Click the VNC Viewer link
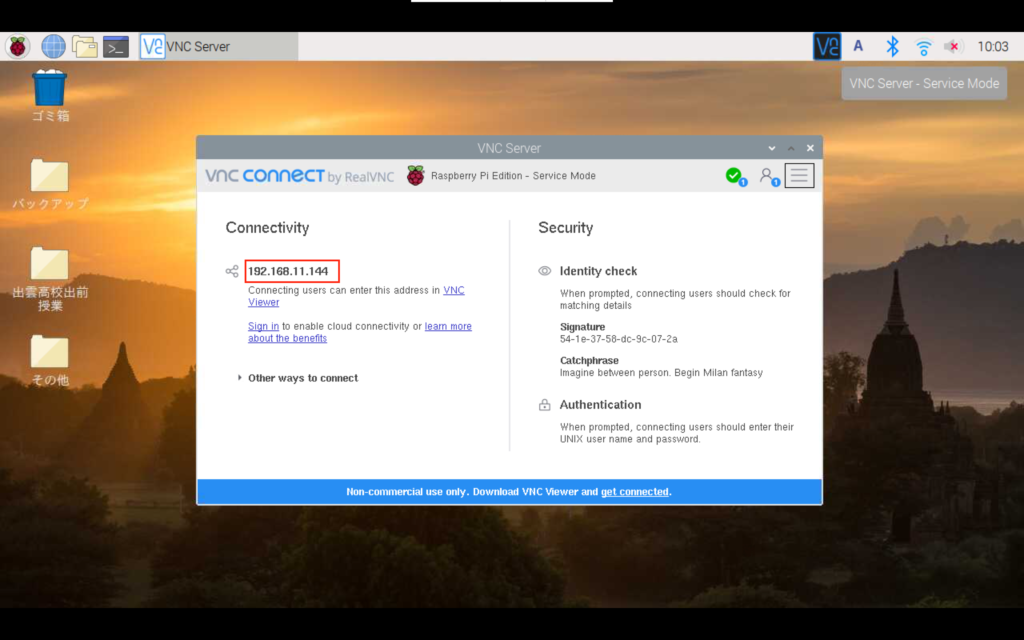Screen dimensions: 1024x640 tap(453, 291)
